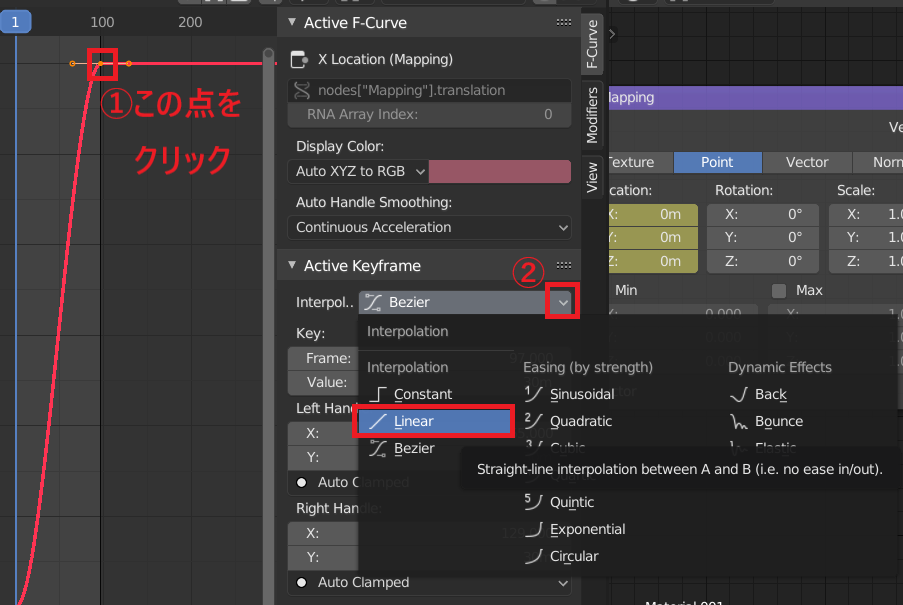Image resolution: width=903 pixels, height=605 pixels.
Task: Open right handle Auto Clamped dropdown
Action: tap(429, 583)
